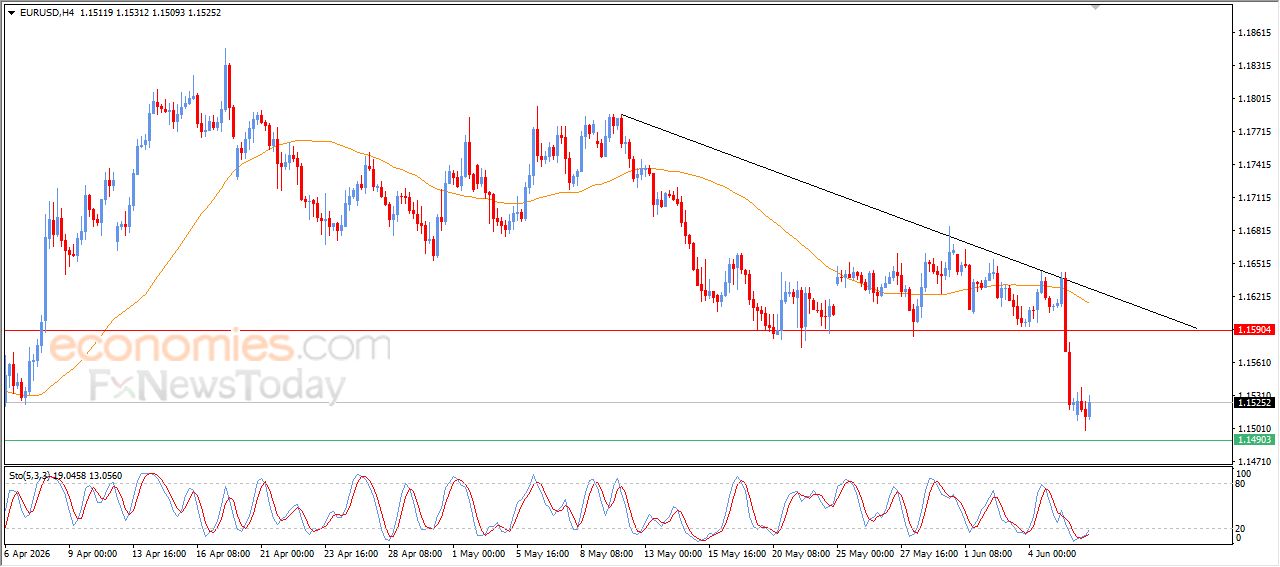Viewport: 1280px width, 567px height.
Task: Click the EURUSD,H4 symbol title text
Action: [46, 13]
